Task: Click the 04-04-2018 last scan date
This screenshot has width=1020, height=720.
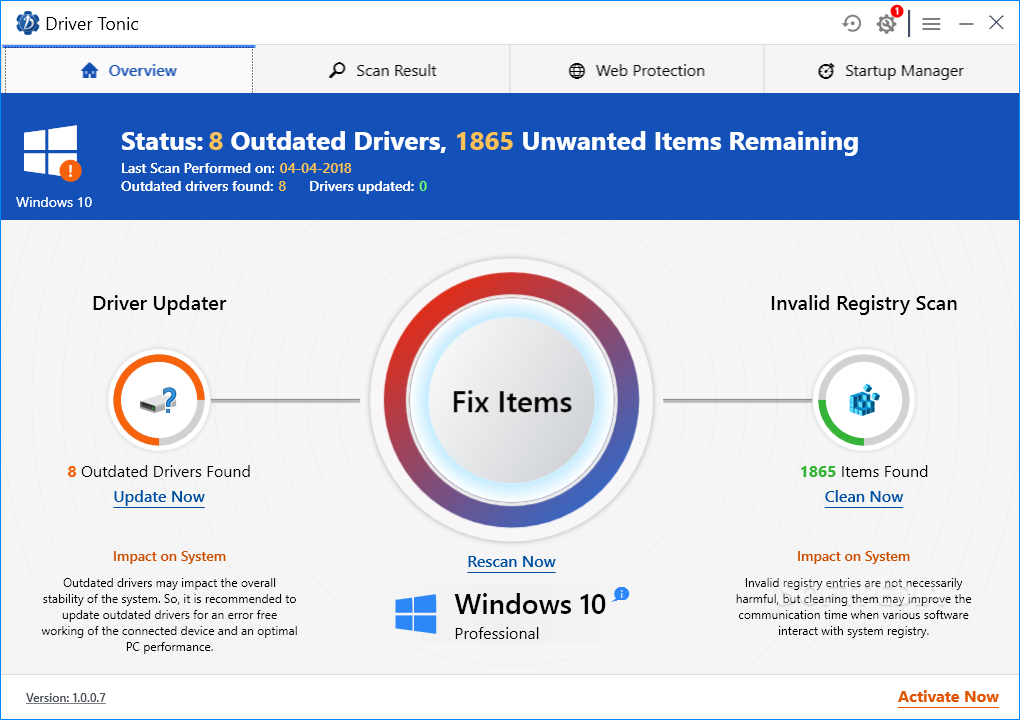Action: click(x=315, y=168)
